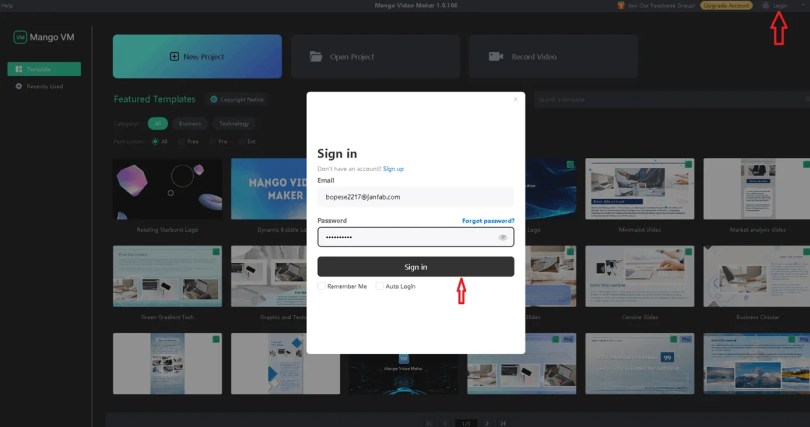Focus the Search a template field

click(672, 99)
